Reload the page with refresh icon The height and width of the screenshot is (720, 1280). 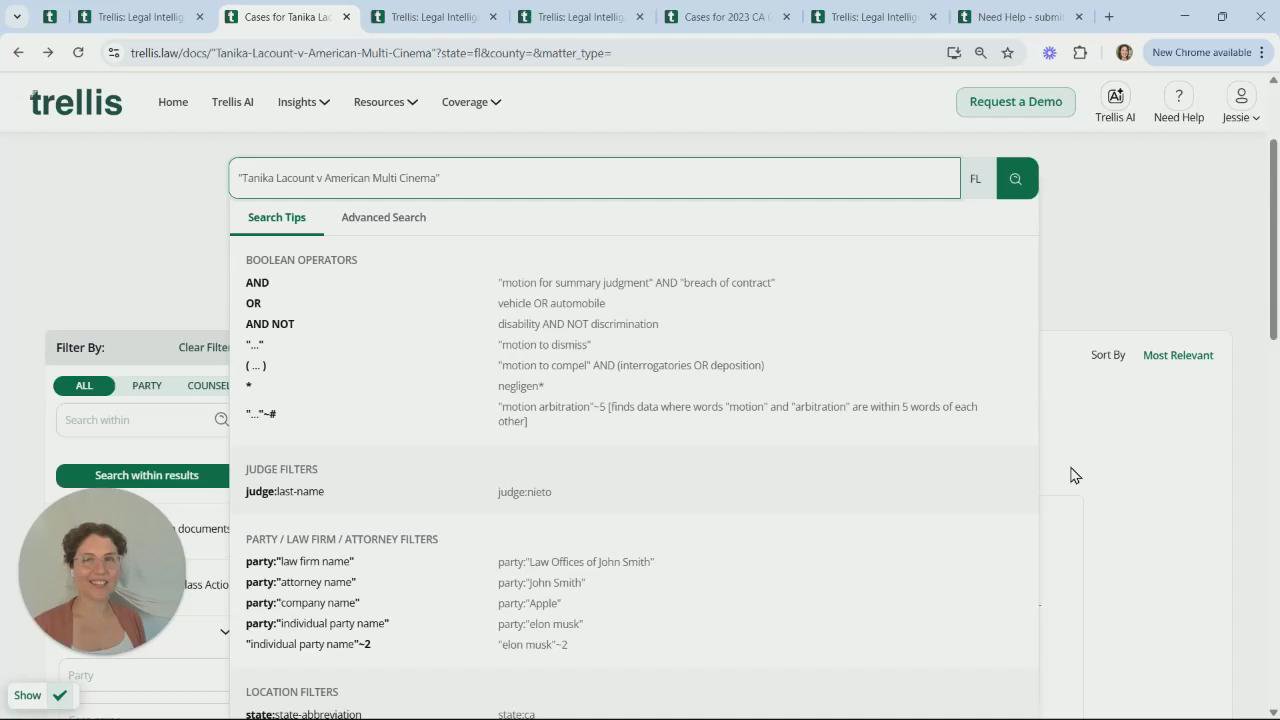[x=78, y=53]
